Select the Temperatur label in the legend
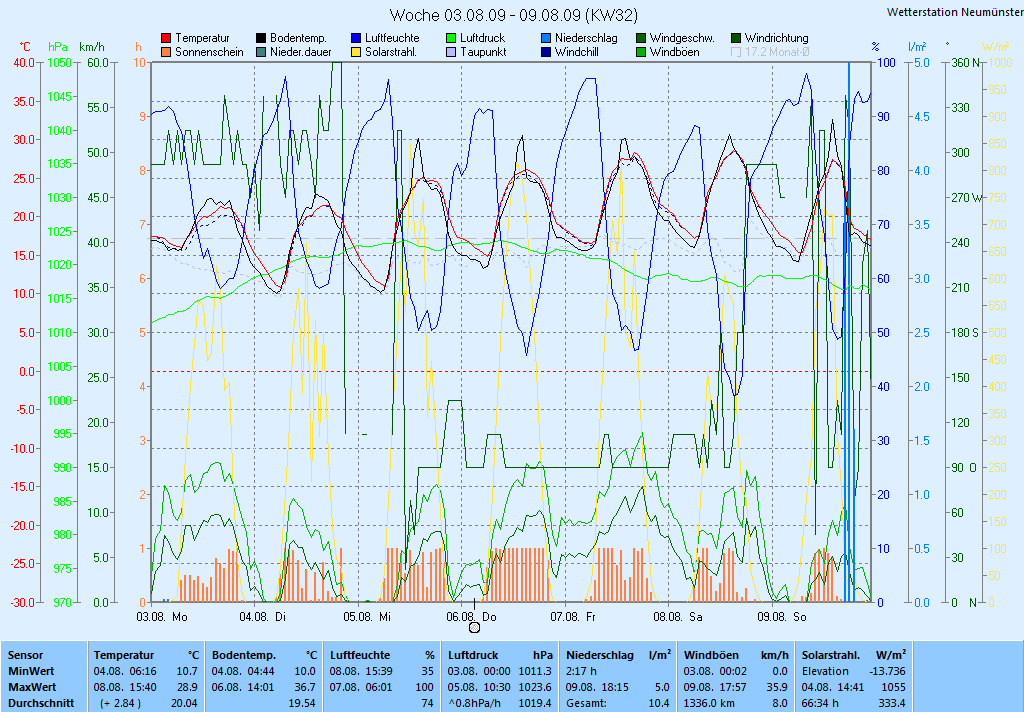Viewport: 1024px width, 712px height. (x=202, y=39)
